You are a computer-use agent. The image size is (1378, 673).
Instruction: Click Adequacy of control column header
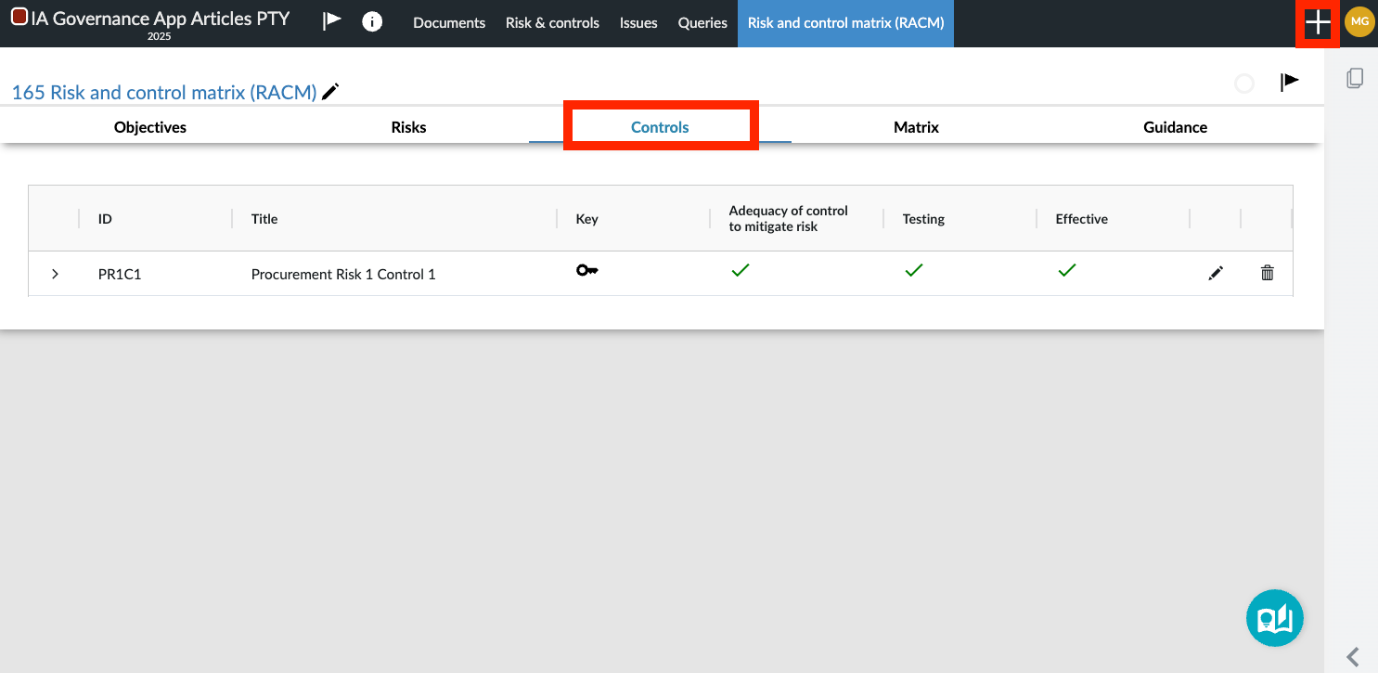pos(788,219)
